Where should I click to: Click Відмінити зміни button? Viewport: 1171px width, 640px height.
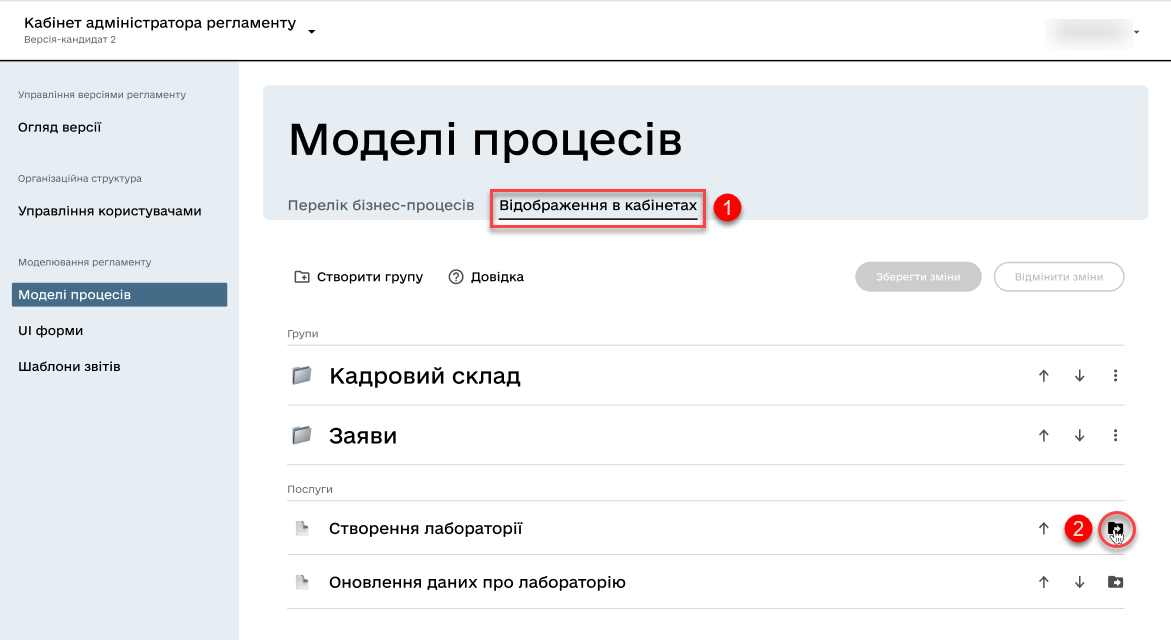[1058, 277]
